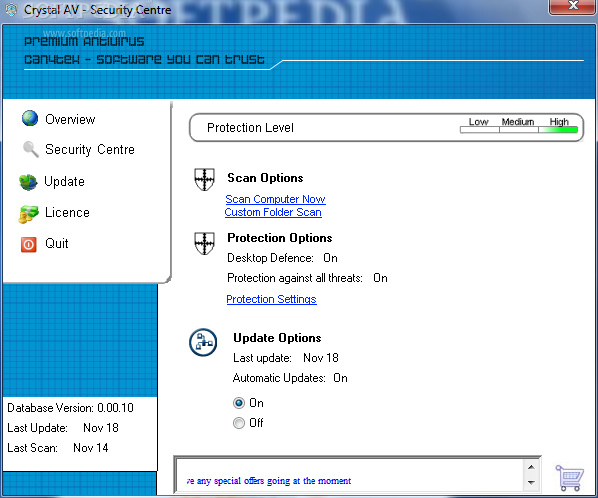This screenshot has width=598, height=498.
Task: Click the special offers ticker text
Action: click(269, 481)
